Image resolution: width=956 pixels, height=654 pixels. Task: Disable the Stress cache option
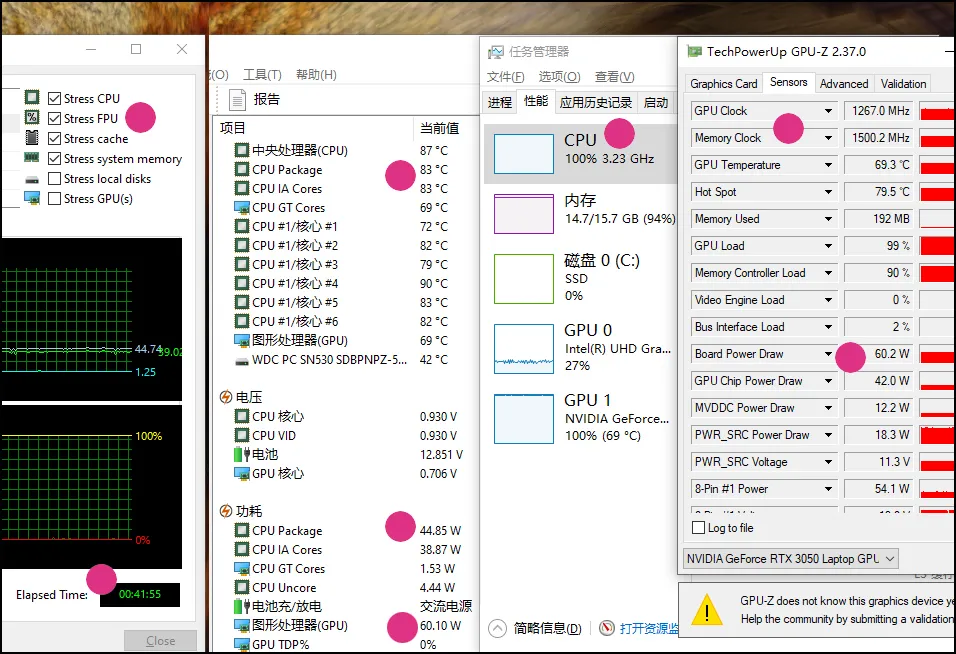pyautogui.click(x=54, y=138)
